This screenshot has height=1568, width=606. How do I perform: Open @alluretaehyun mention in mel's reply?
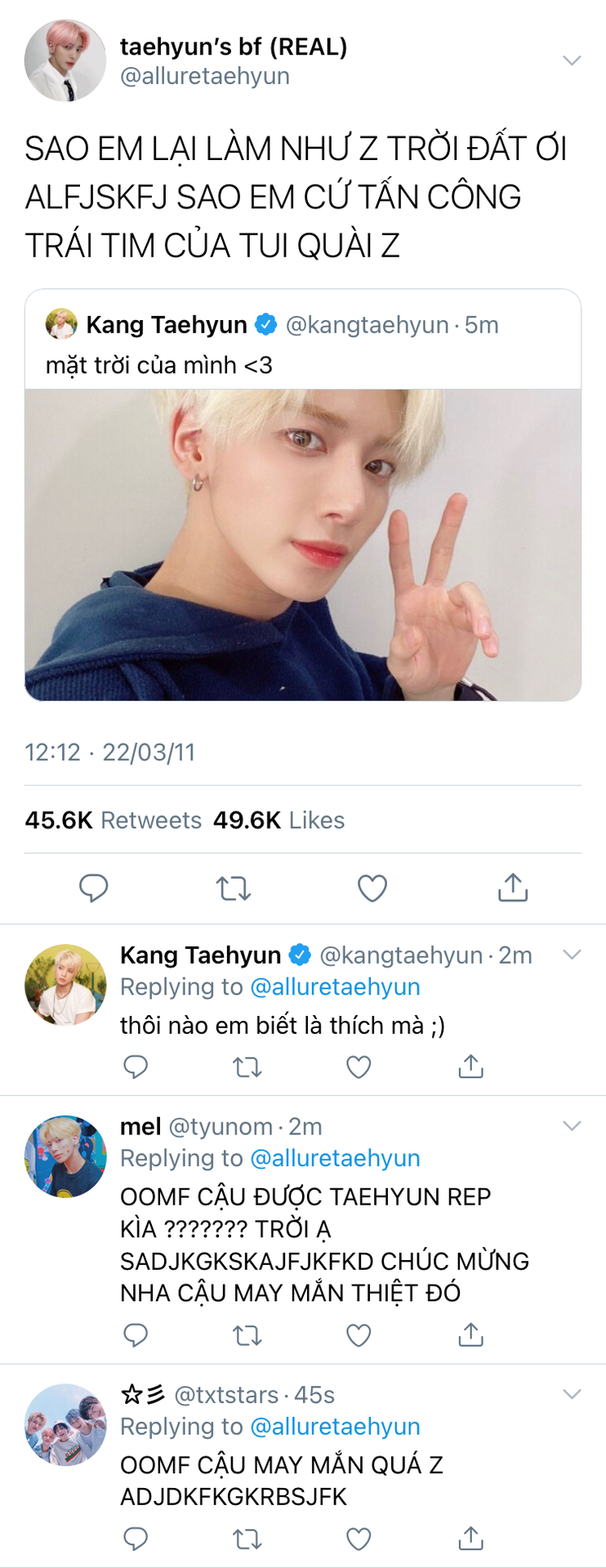click(x=335, y=1158)
